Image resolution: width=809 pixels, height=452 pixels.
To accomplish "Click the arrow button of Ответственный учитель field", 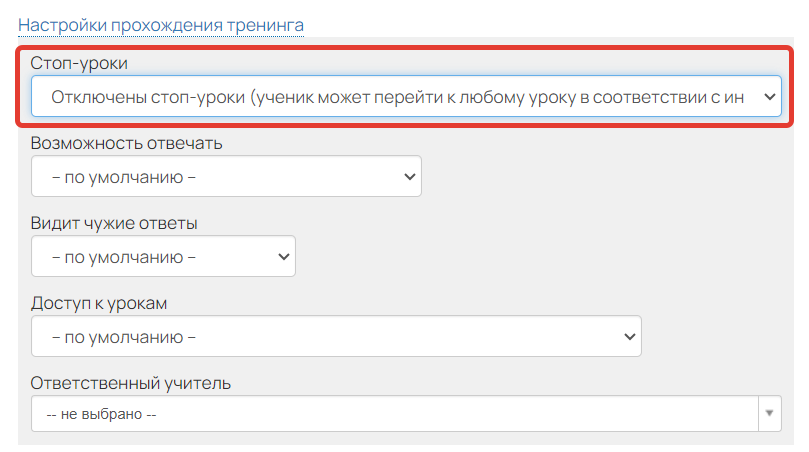I will (x=770, y=414).
